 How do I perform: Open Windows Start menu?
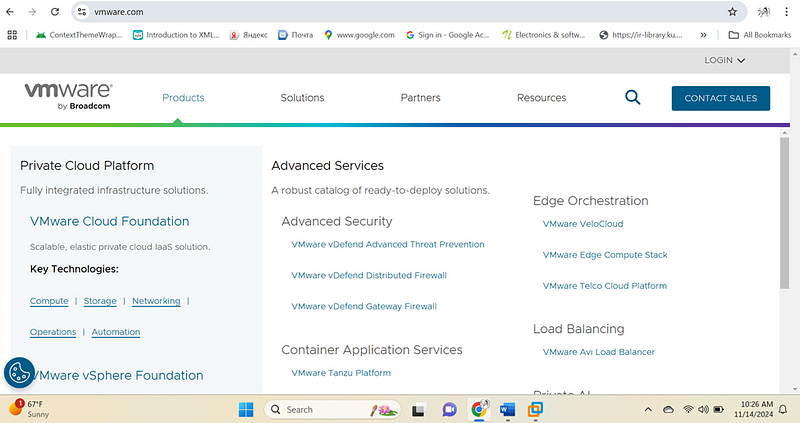pos(246,409)
